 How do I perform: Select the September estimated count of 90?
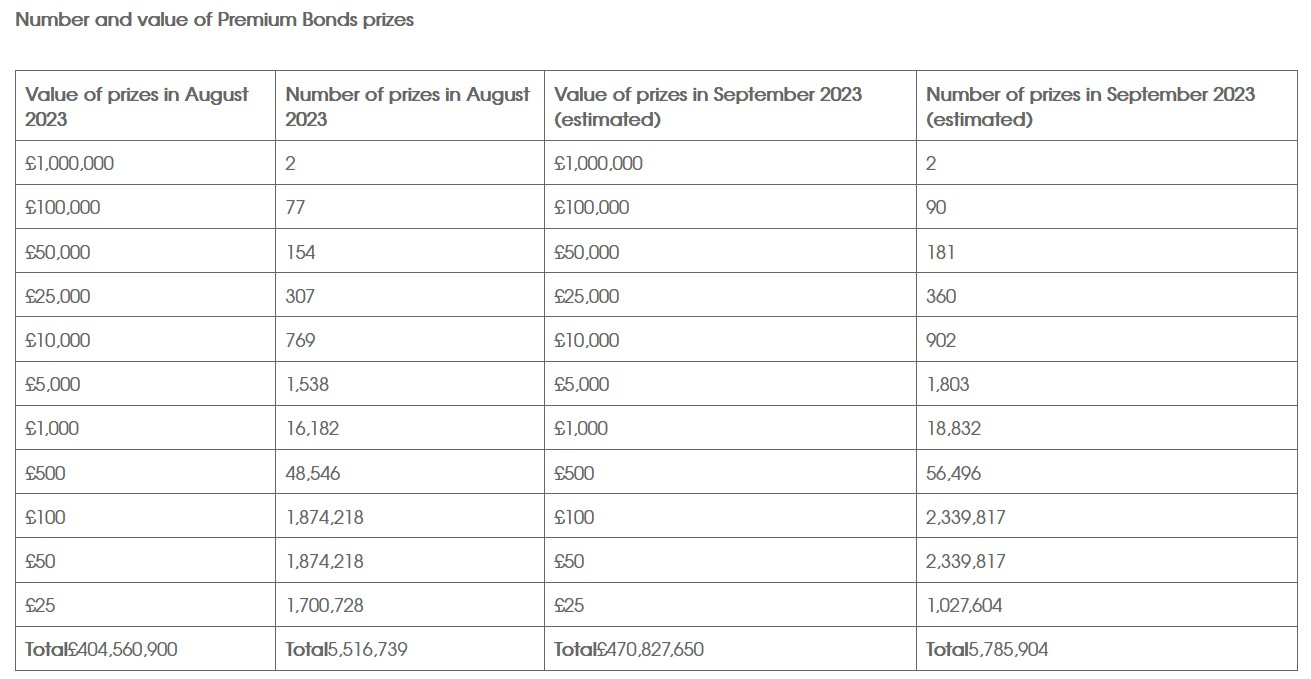click(1106, 207)
